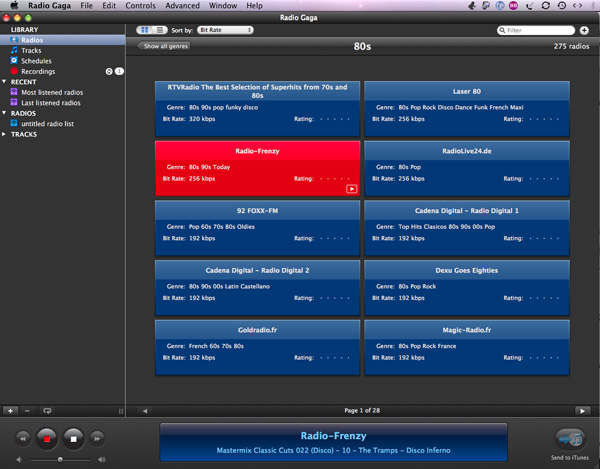Image resolution: width=600 pixels, height=469 pixels.
Task: Go to previous page of radios
Action: [145, 411]
